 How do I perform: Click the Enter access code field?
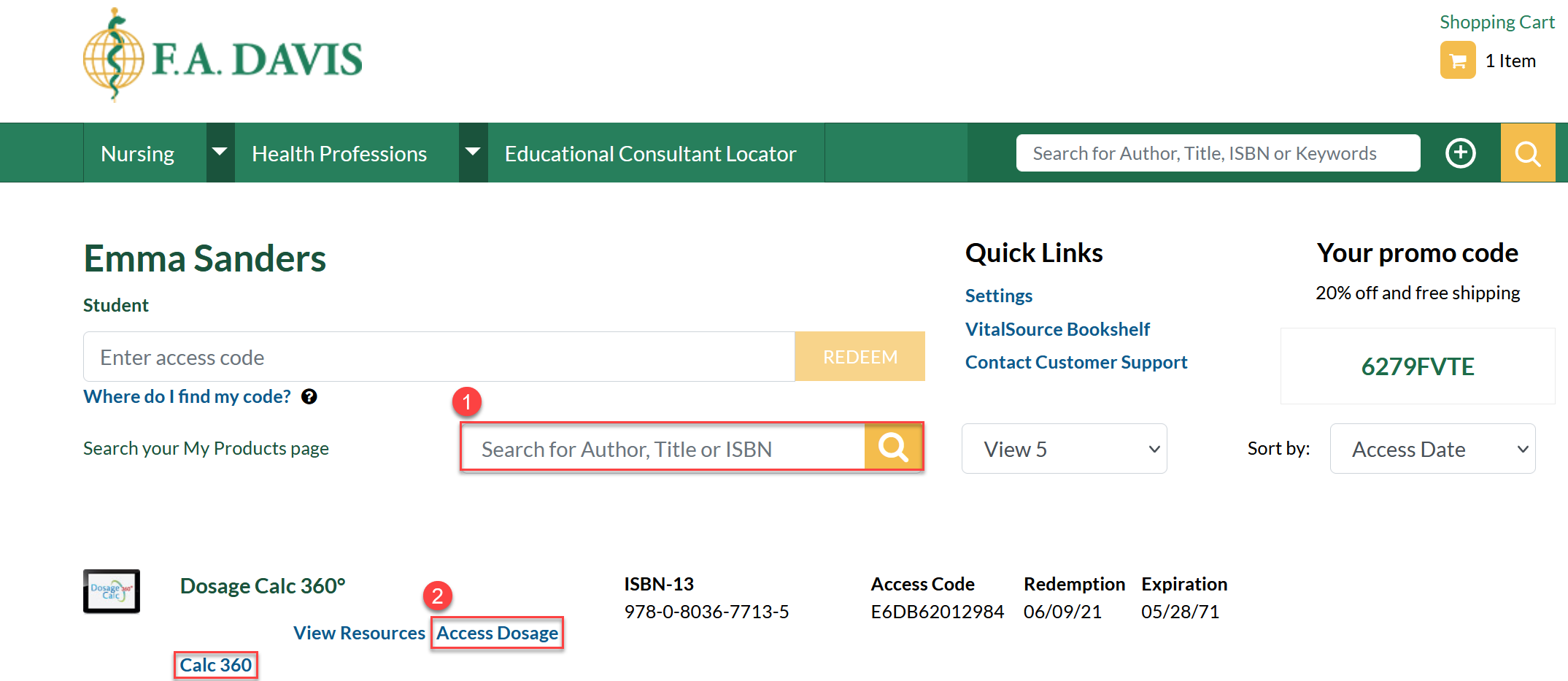click(x=439, y=356)
